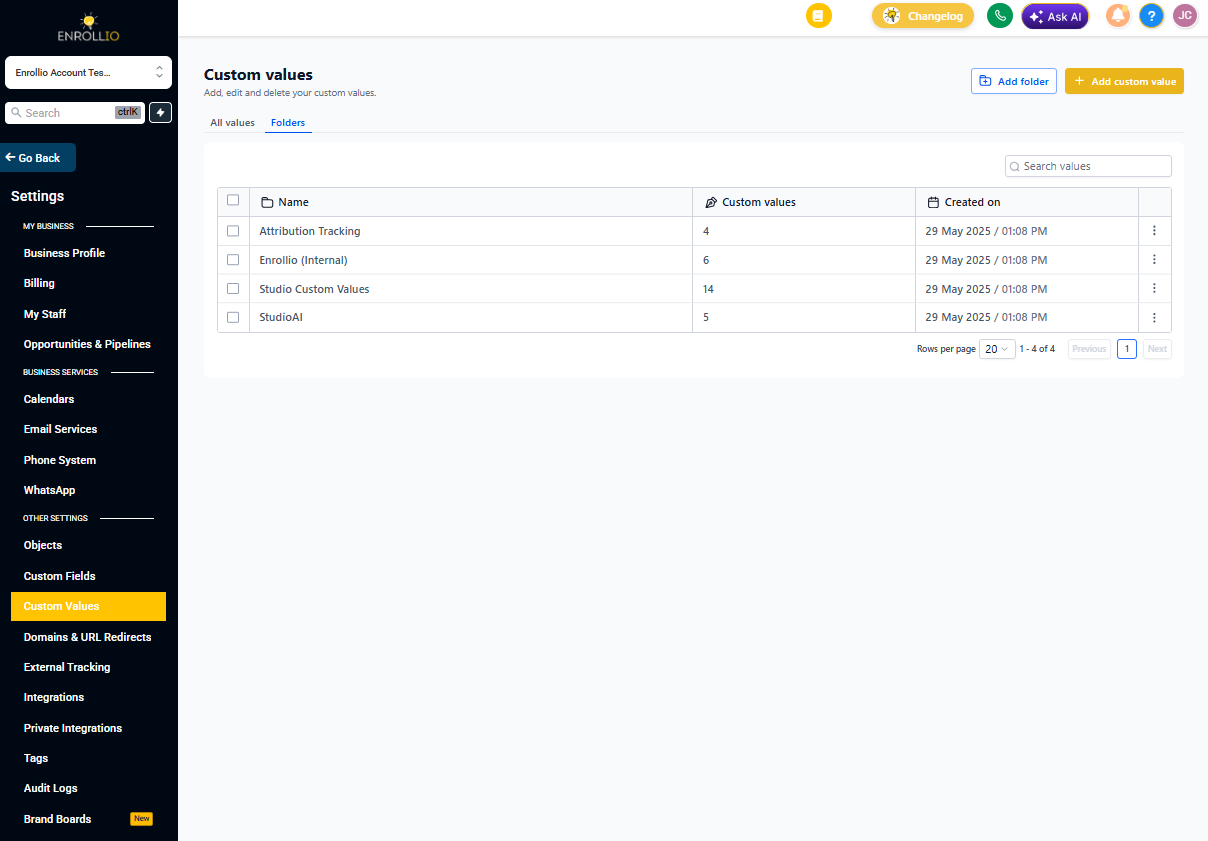Screen dimensions: 1208x841
Task: Open the Enrollio (Internal) folder name
Action: (x=303, y=260)
